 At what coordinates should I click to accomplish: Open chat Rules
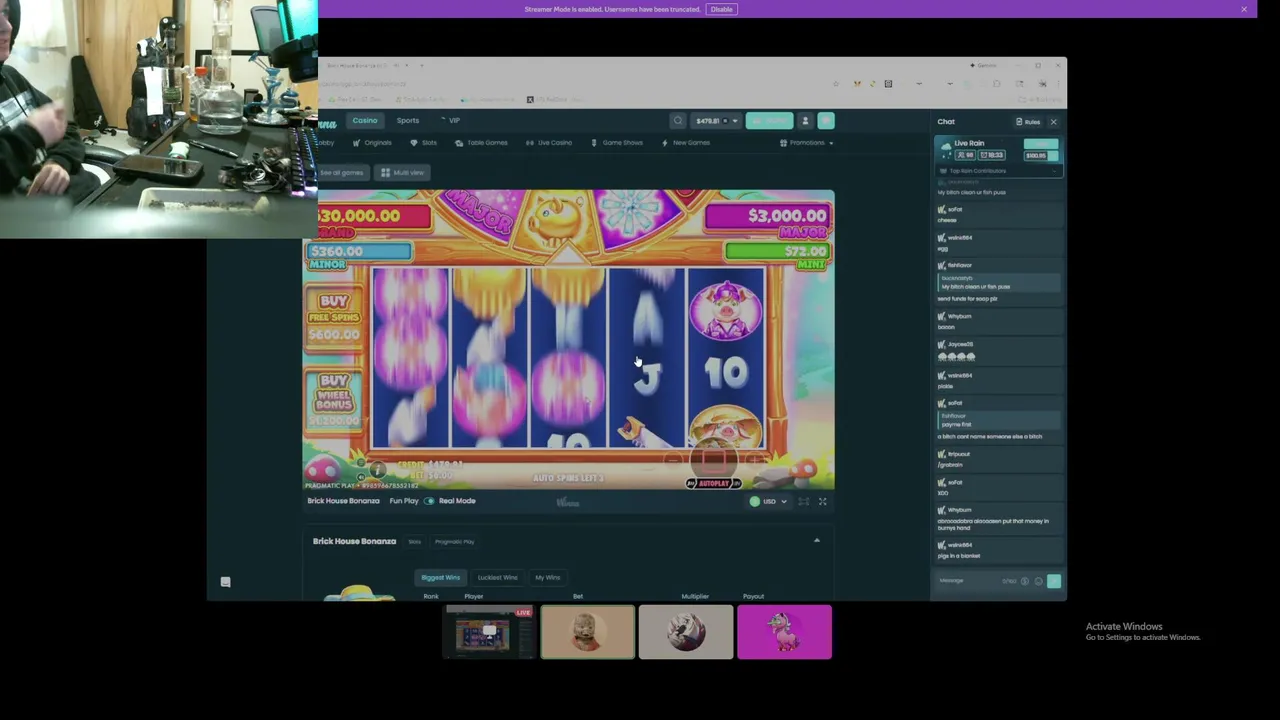1028,122
